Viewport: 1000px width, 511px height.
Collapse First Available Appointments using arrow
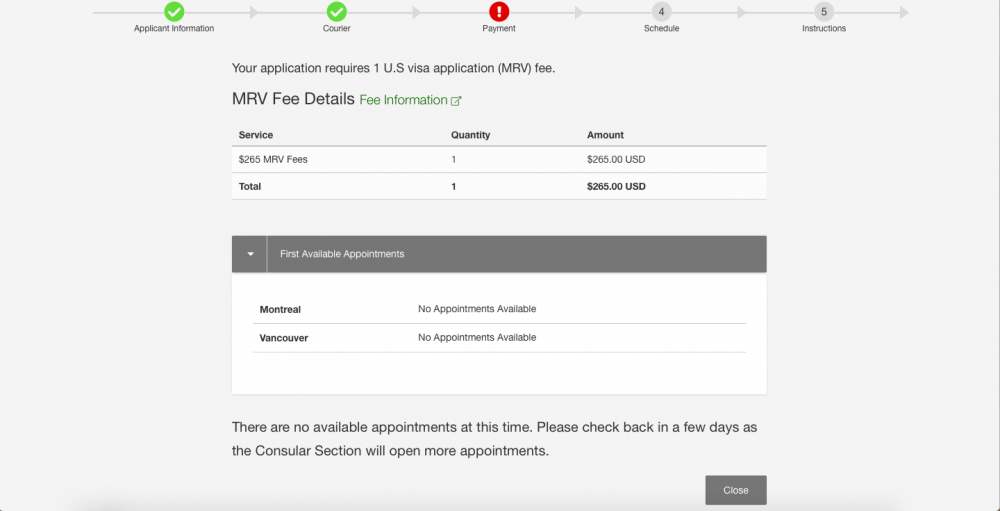pyautogui.click(x=250, y=254)
